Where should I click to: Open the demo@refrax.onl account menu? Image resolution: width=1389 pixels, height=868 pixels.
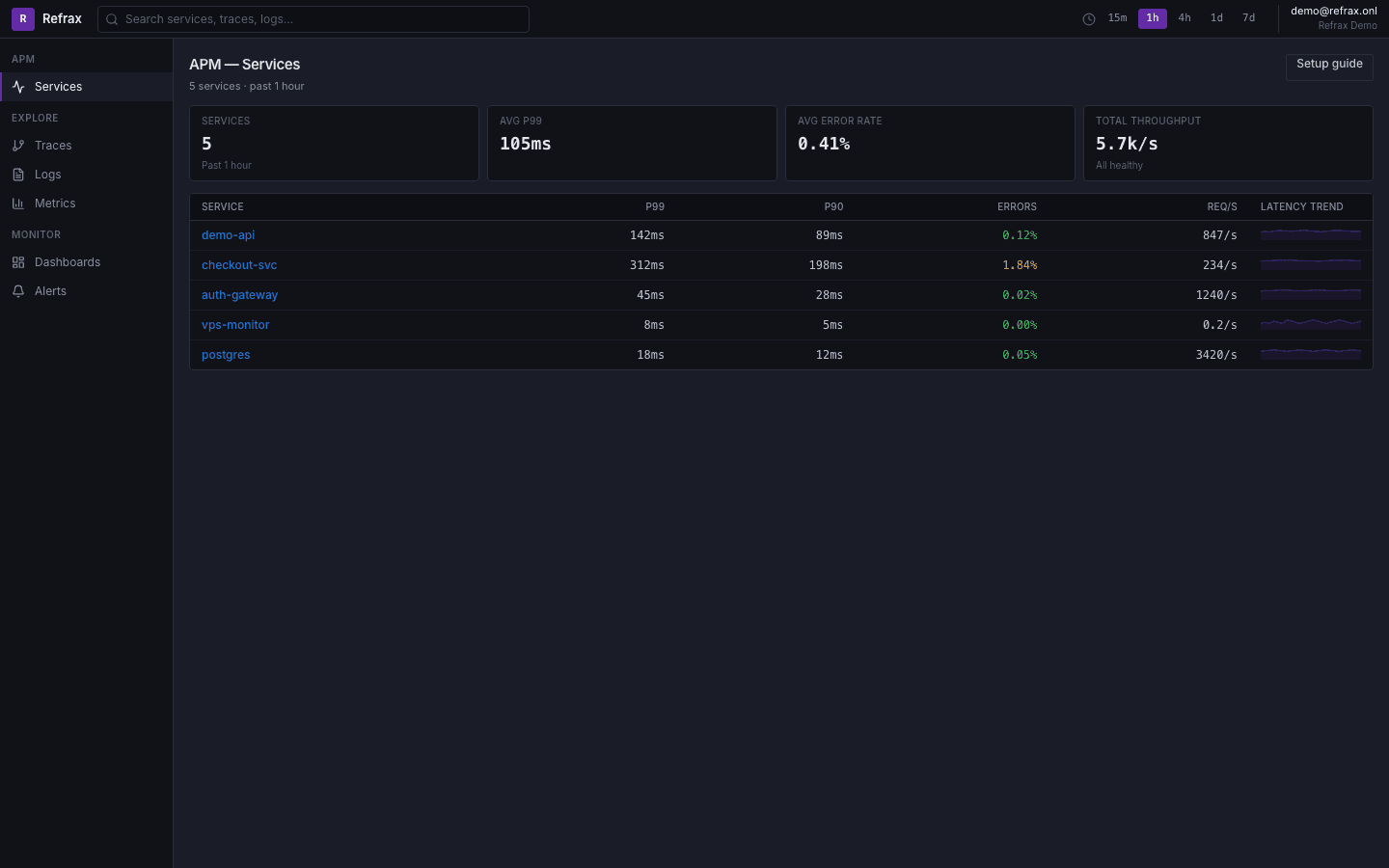tap(1334, 18)
